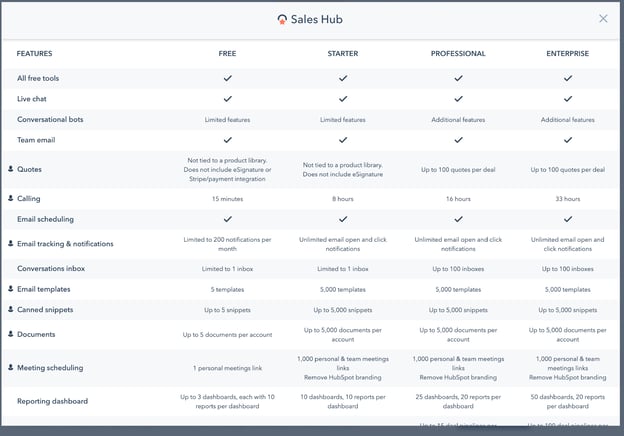
Task: Click the person icon beside Email templates
Action: tap(11, 288)
